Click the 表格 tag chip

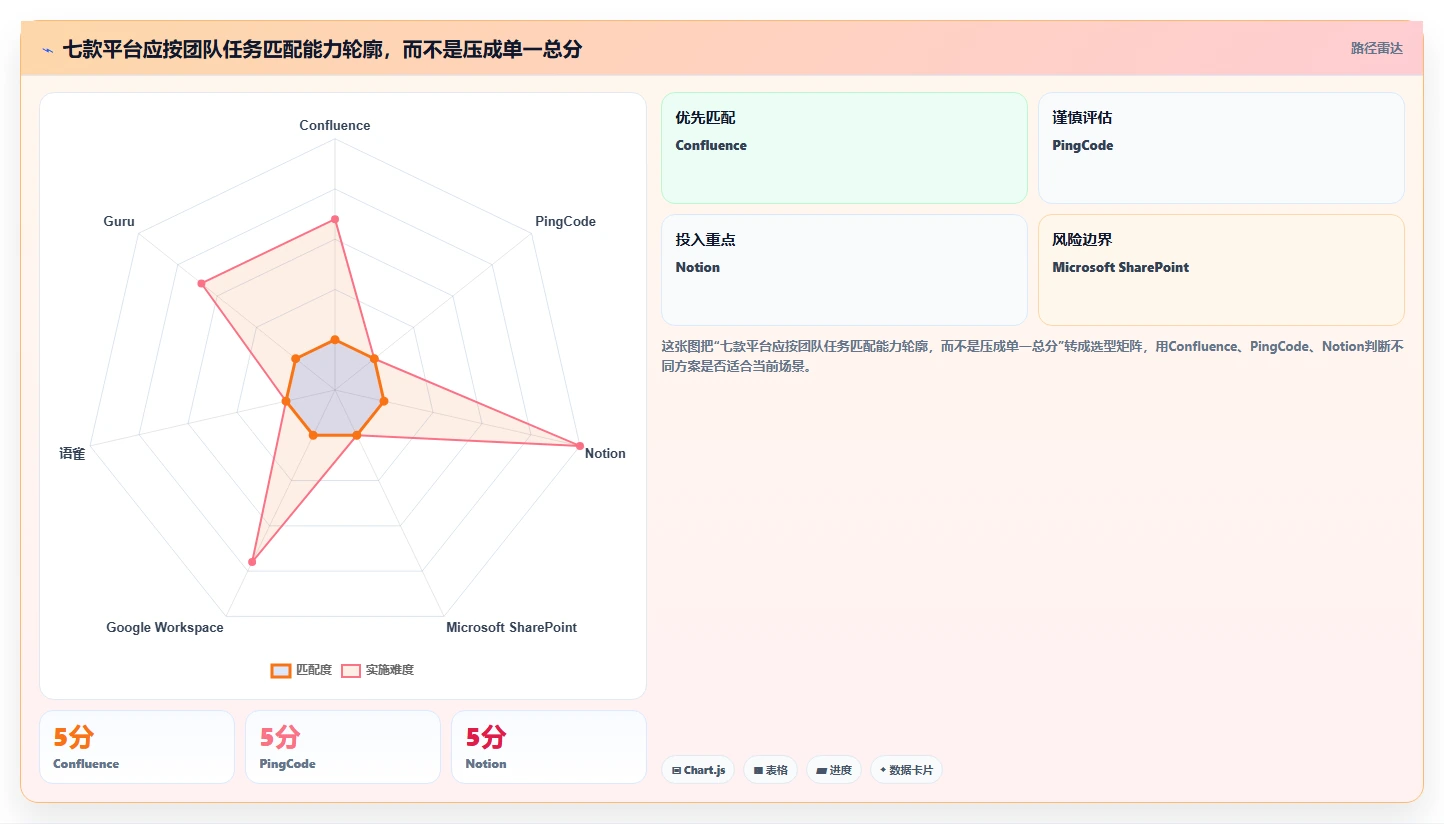pos(770,770)
